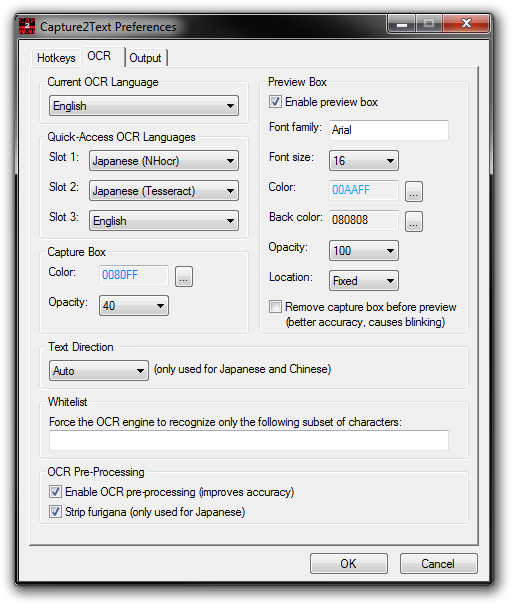Screen dimensions: 514x608
Task: Disable Enable OCR pre-processing checkbox
Action: pos(55,492)
